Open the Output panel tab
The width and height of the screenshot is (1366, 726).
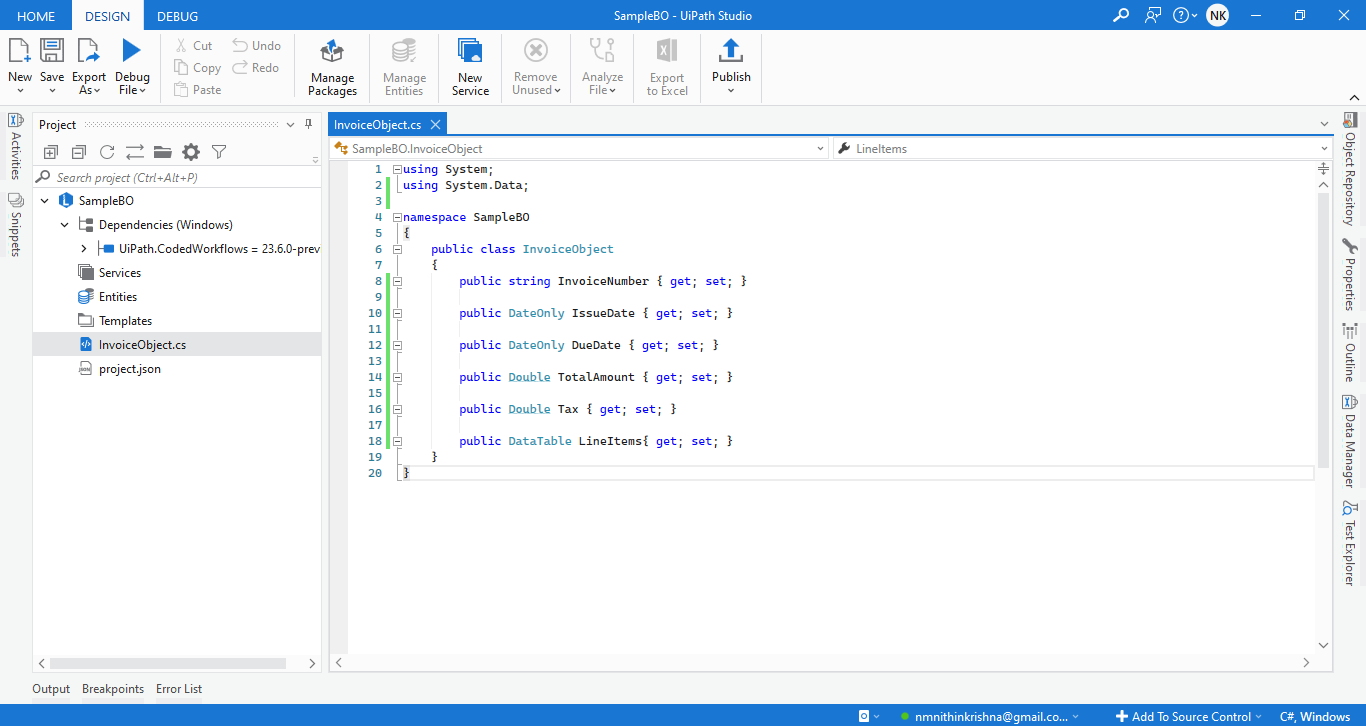click(x=51, y=689)
